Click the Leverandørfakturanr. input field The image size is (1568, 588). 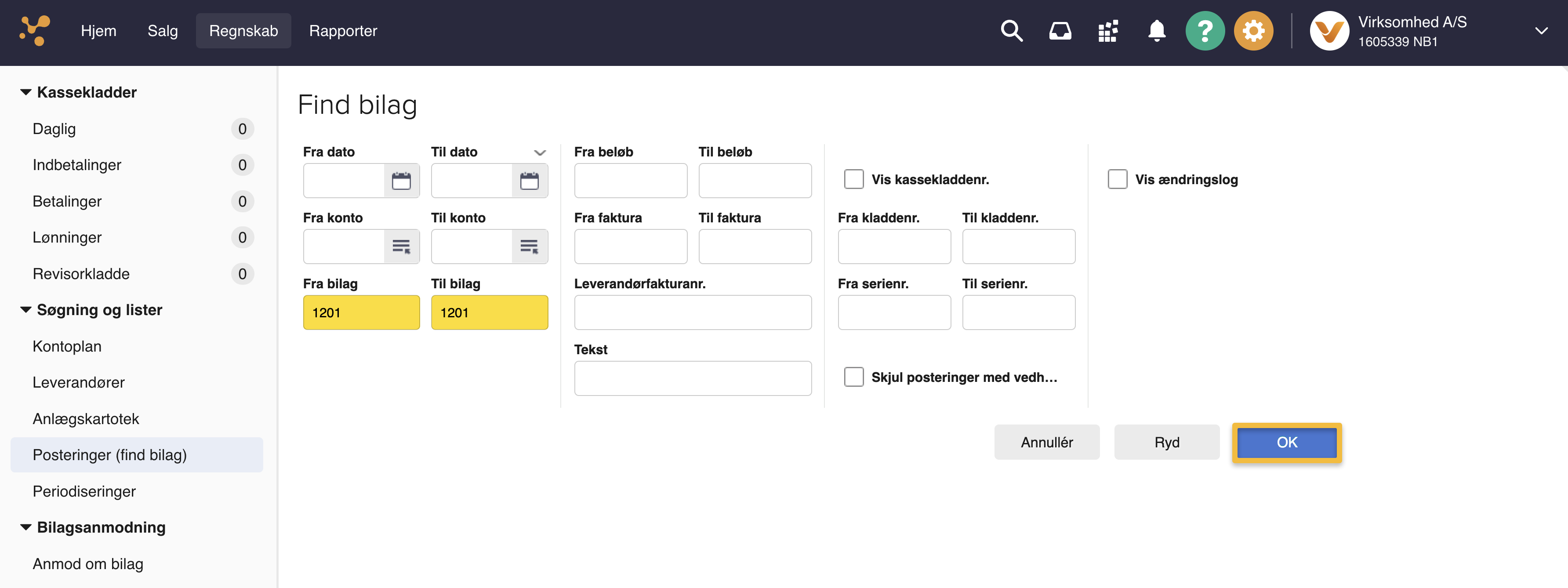coord(692,313)
